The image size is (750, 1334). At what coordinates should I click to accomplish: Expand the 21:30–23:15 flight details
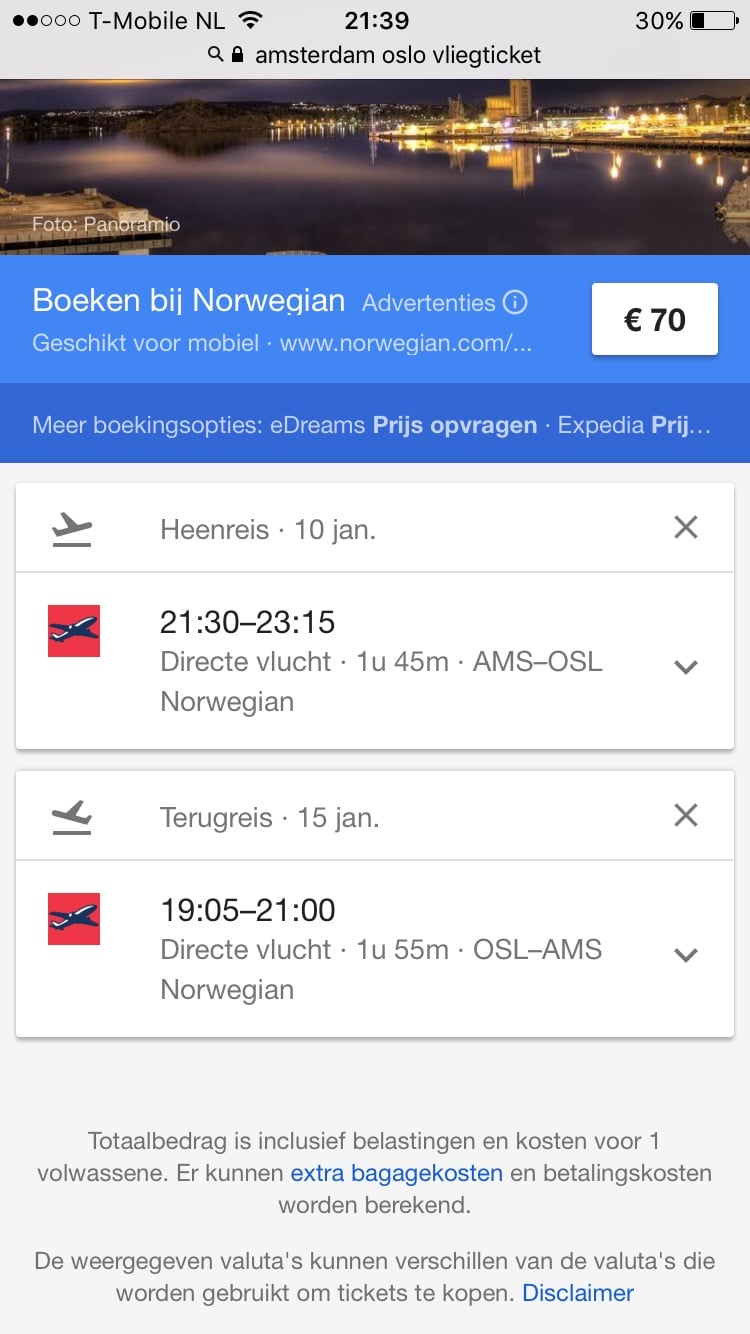tap(686, 667)
